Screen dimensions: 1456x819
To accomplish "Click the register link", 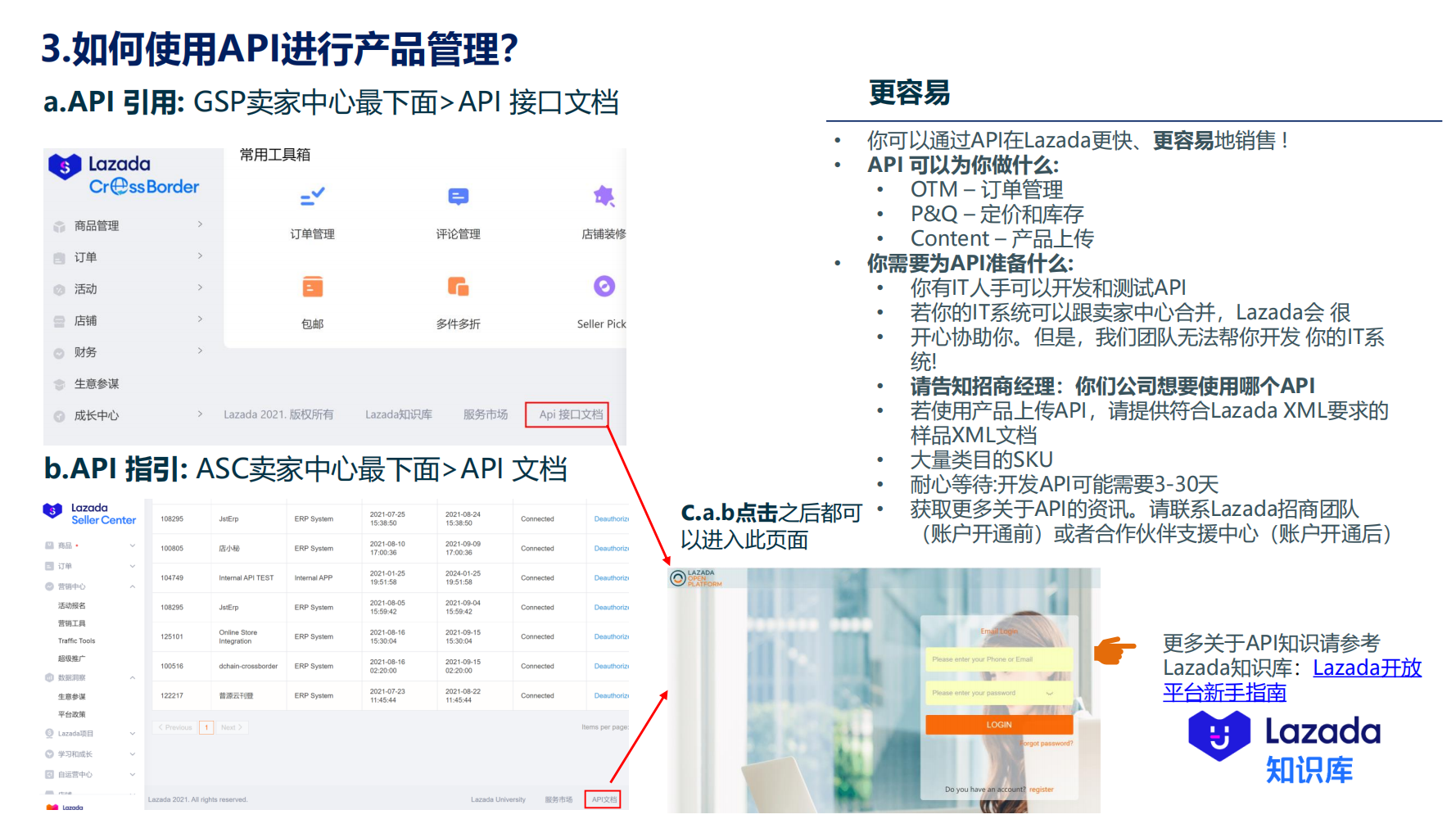I will point(1041,790).
